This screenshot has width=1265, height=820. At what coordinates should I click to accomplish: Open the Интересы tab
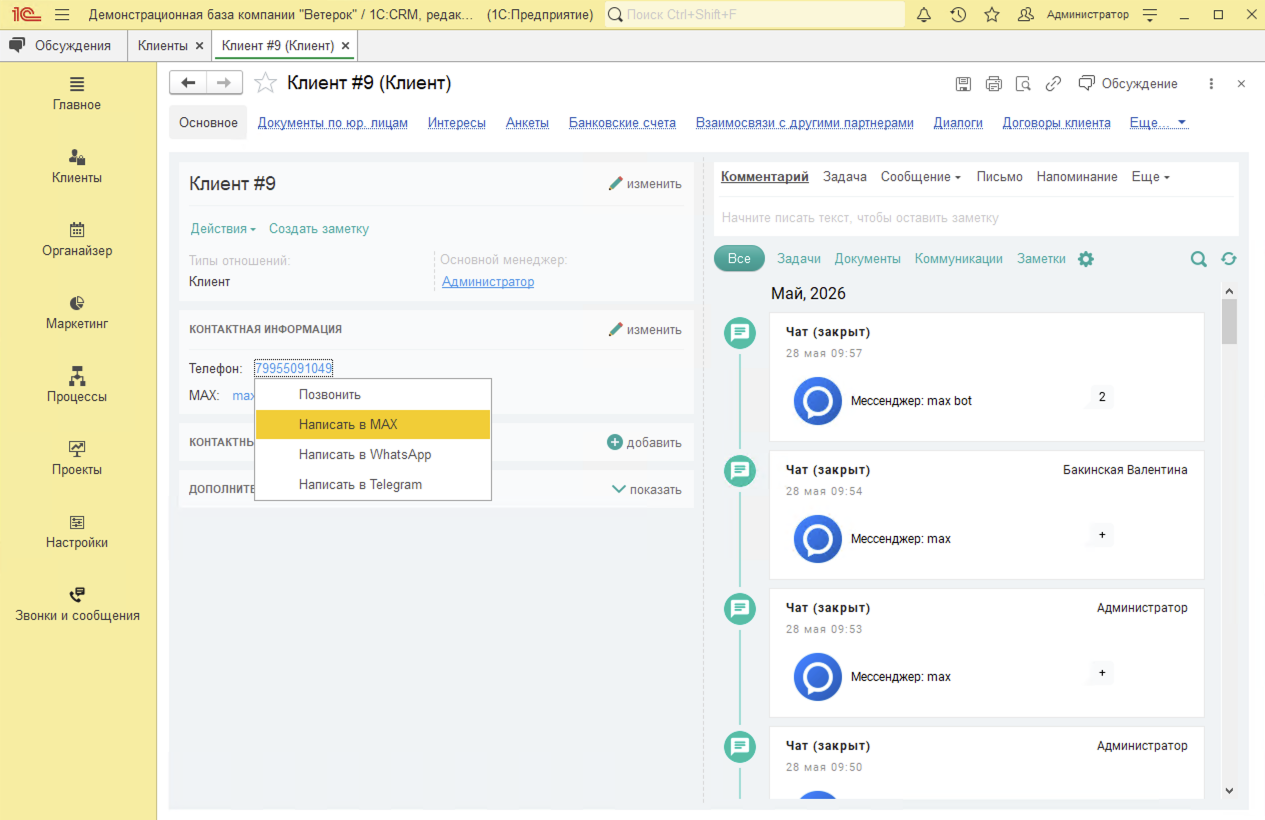457,123
